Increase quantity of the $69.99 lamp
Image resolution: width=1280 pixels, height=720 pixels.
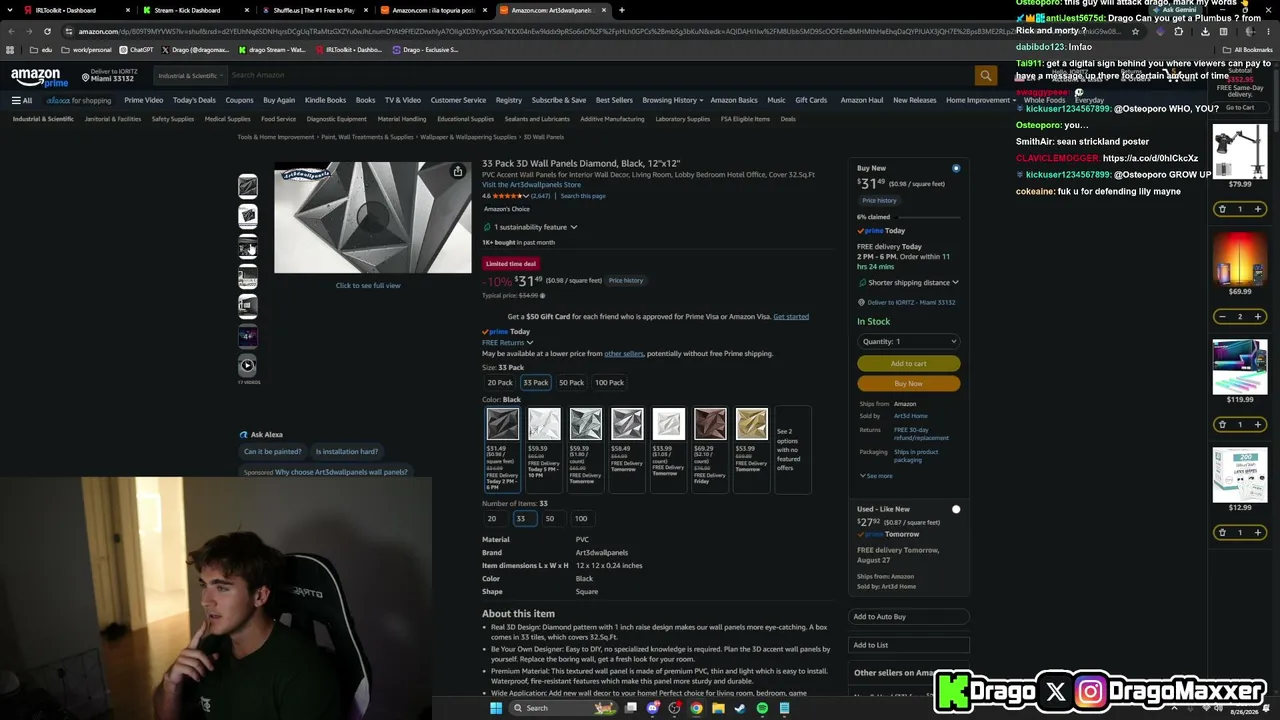[1258, 317]
